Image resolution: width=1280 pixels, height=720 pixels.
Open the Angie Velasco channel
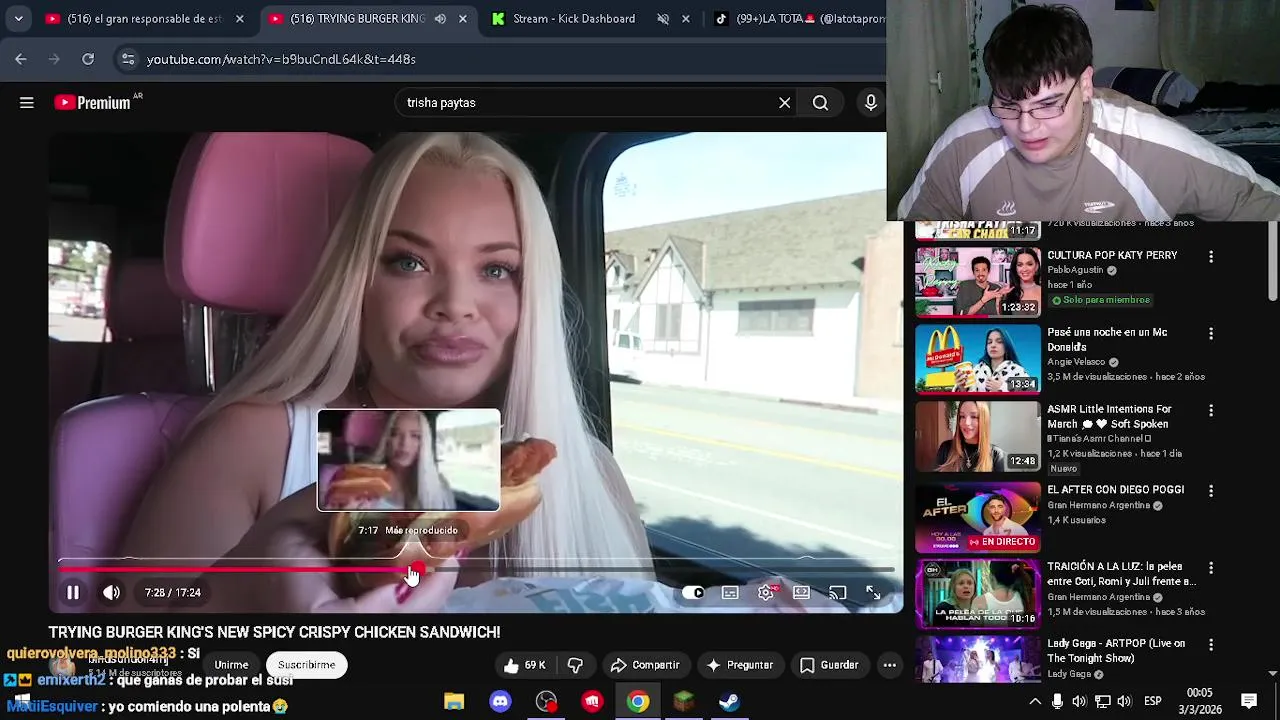pyautogui.click(x=1076, y=362)
